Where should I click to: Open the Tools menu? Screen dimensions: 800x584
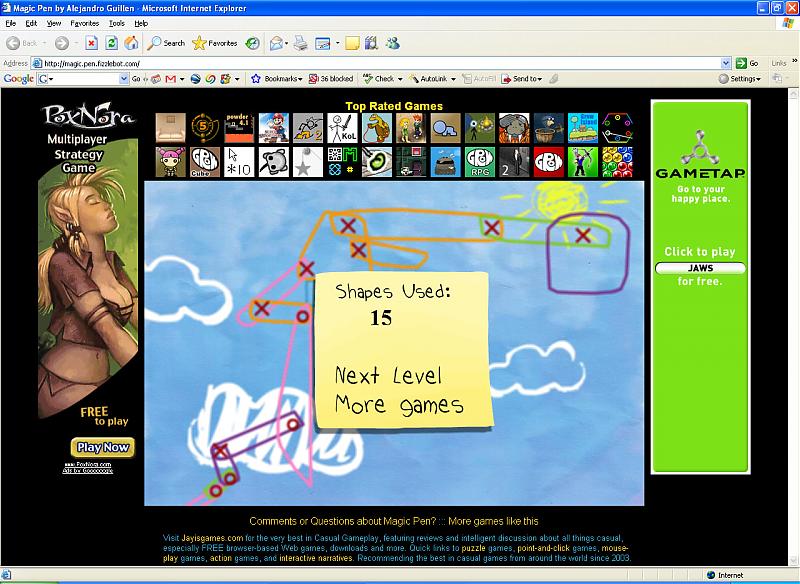click(117, 22)
